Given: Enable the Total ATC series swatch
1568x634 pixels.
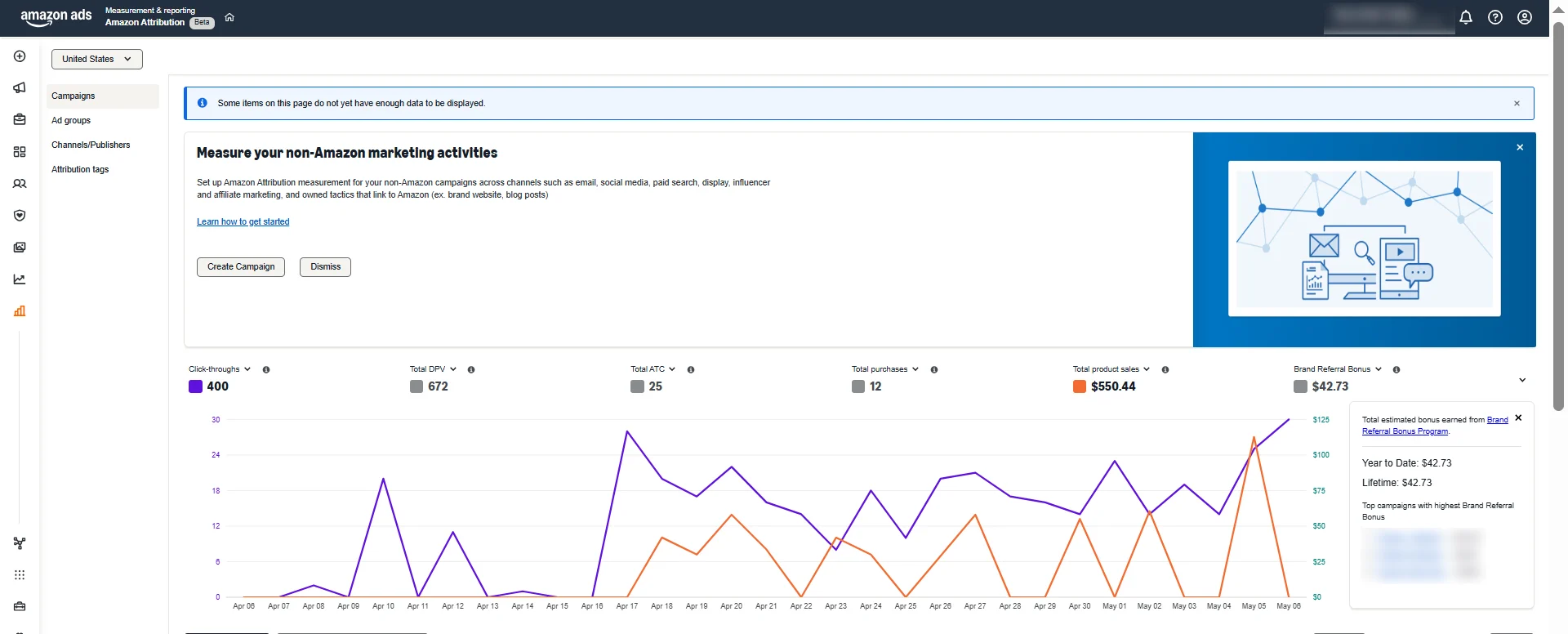Looking at the screenshot, I should tap(638, 386).
